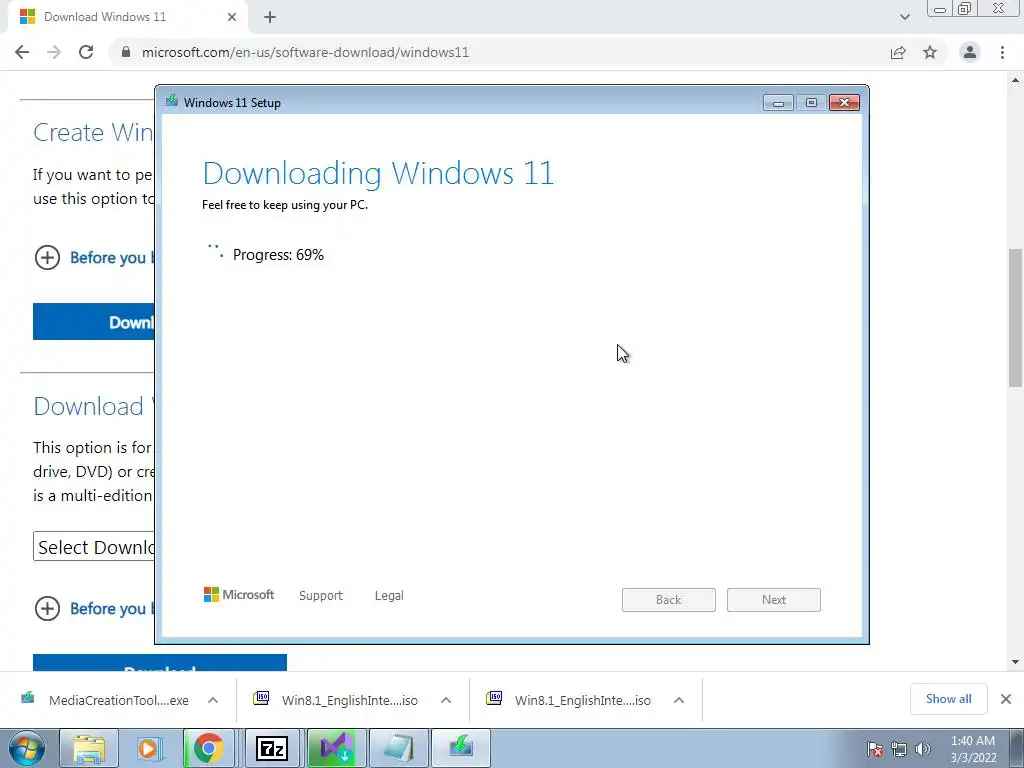Open the first Win8.1 iso download
Image resolution: width=1024 pixels, height=768 pixels.
336,700
